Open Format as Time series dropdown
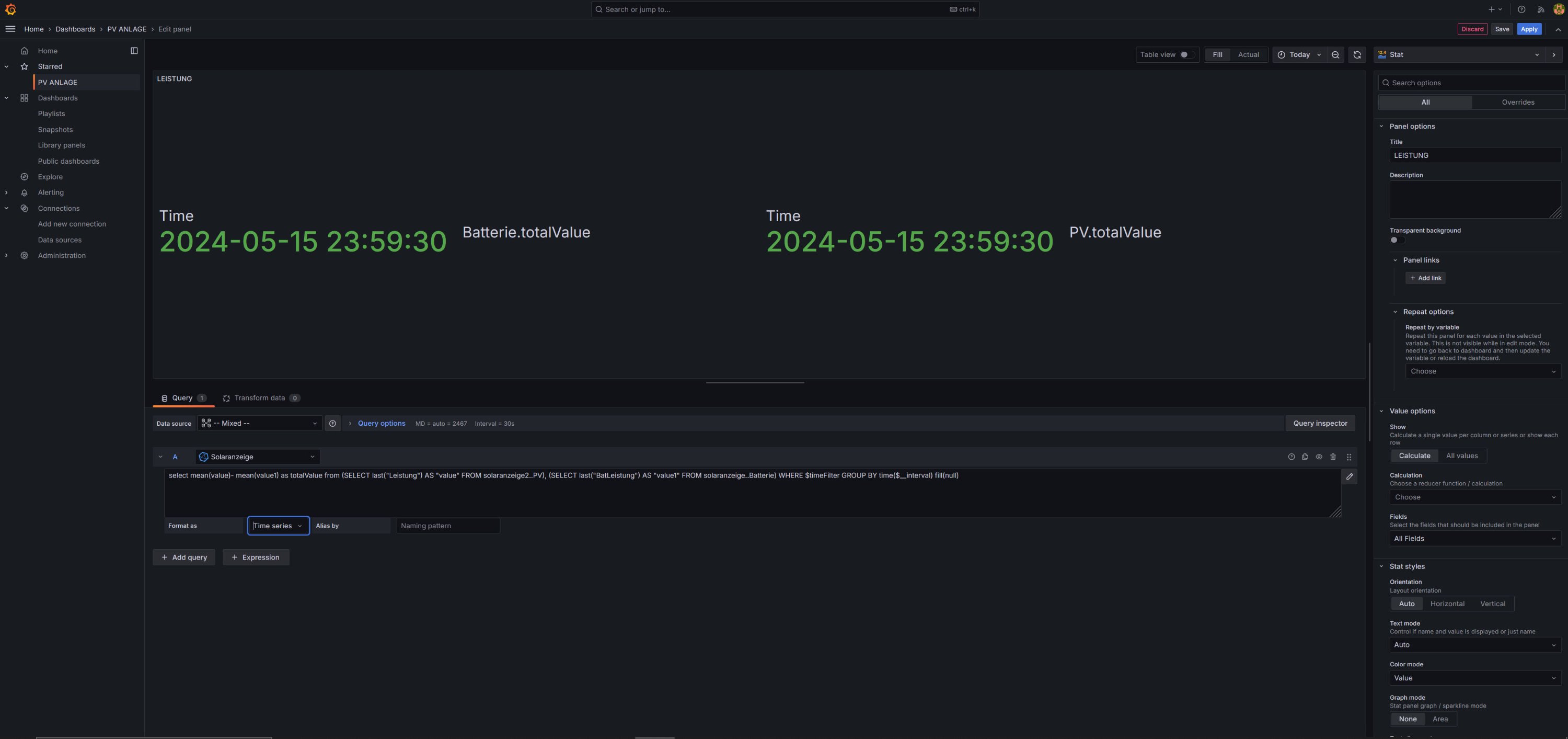This screenshot has width=1568, height=739. click(278, 526)
